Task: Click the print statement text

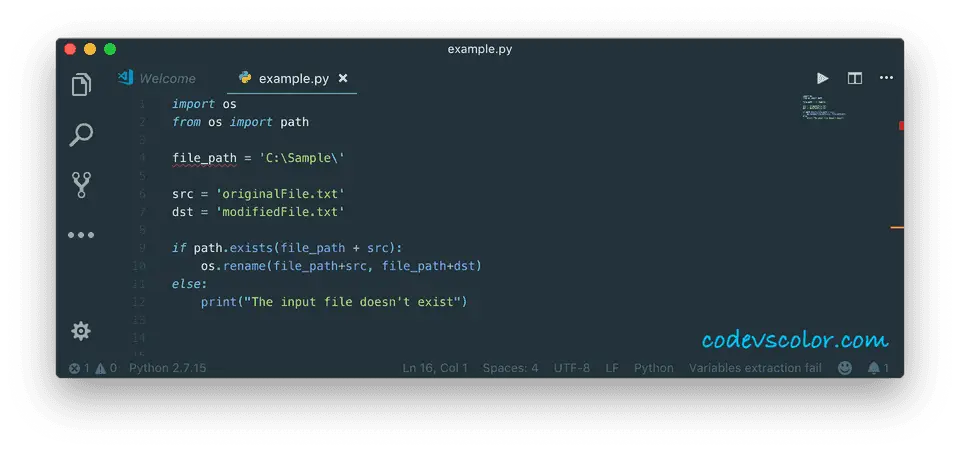Action: click(334, 302)
